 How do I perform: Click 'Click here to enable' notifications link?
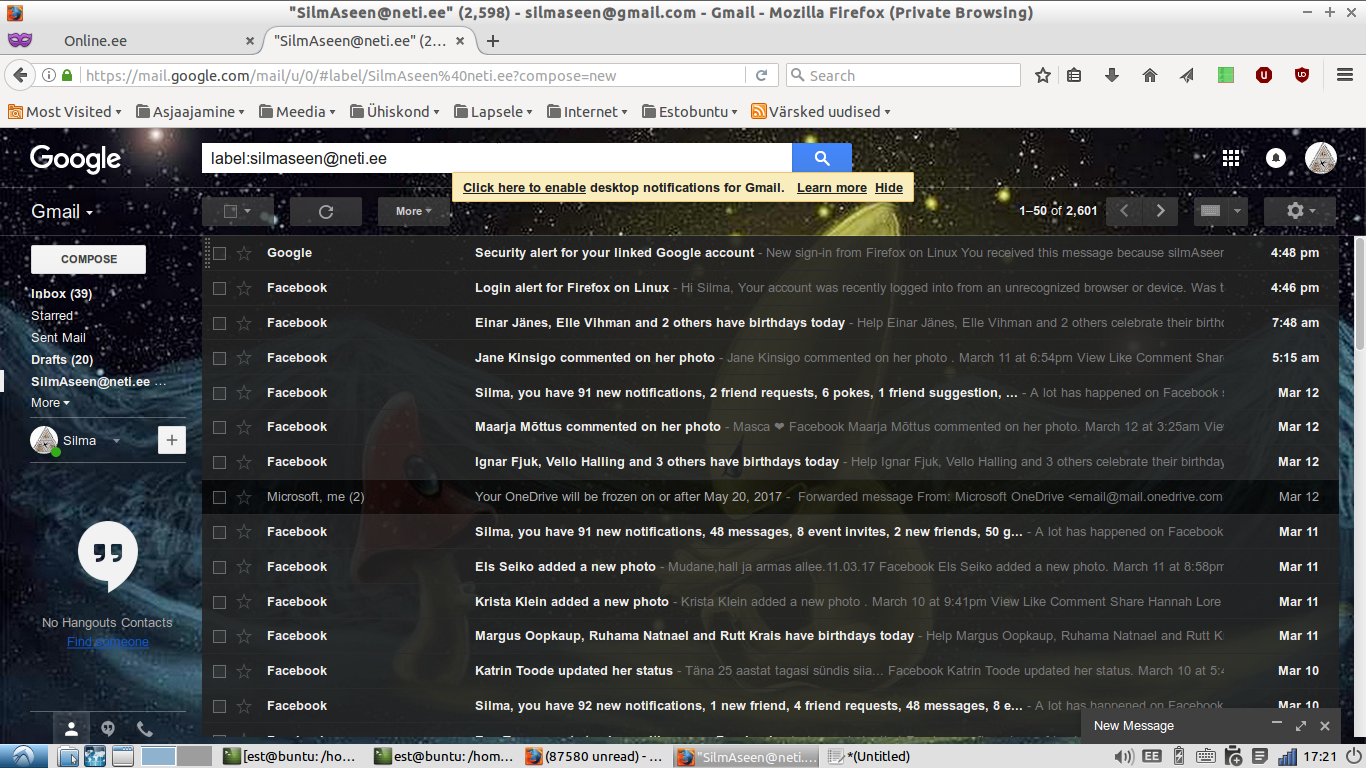pos(524,188)
